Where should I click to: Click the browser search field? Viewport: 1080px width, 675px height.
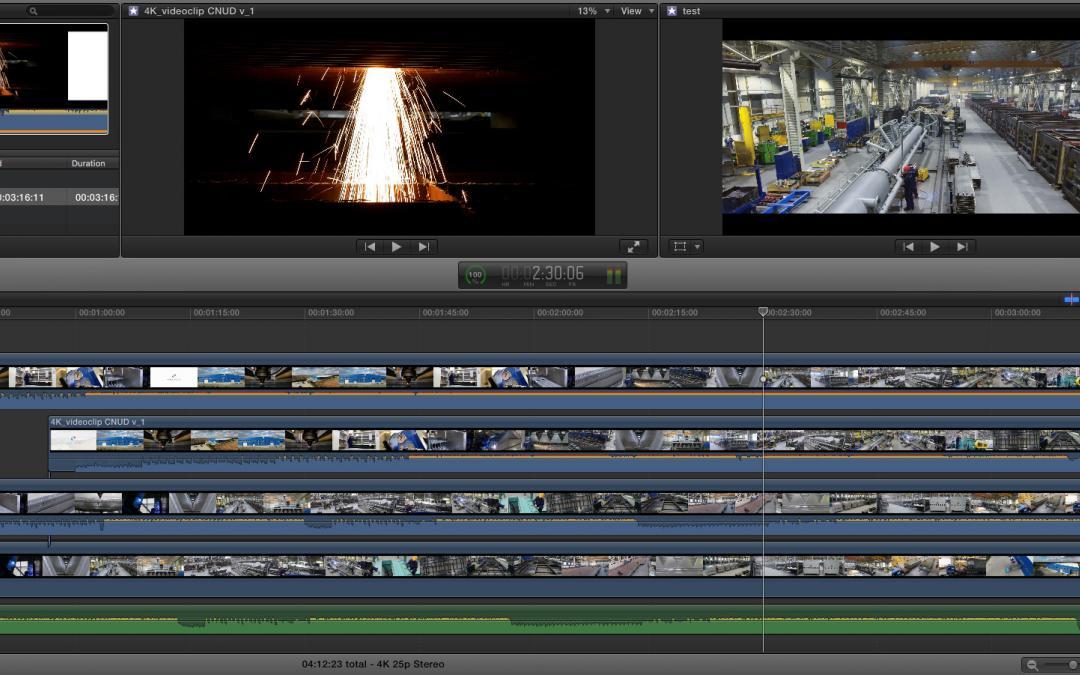pyautogui.click(x=69, y=11)
